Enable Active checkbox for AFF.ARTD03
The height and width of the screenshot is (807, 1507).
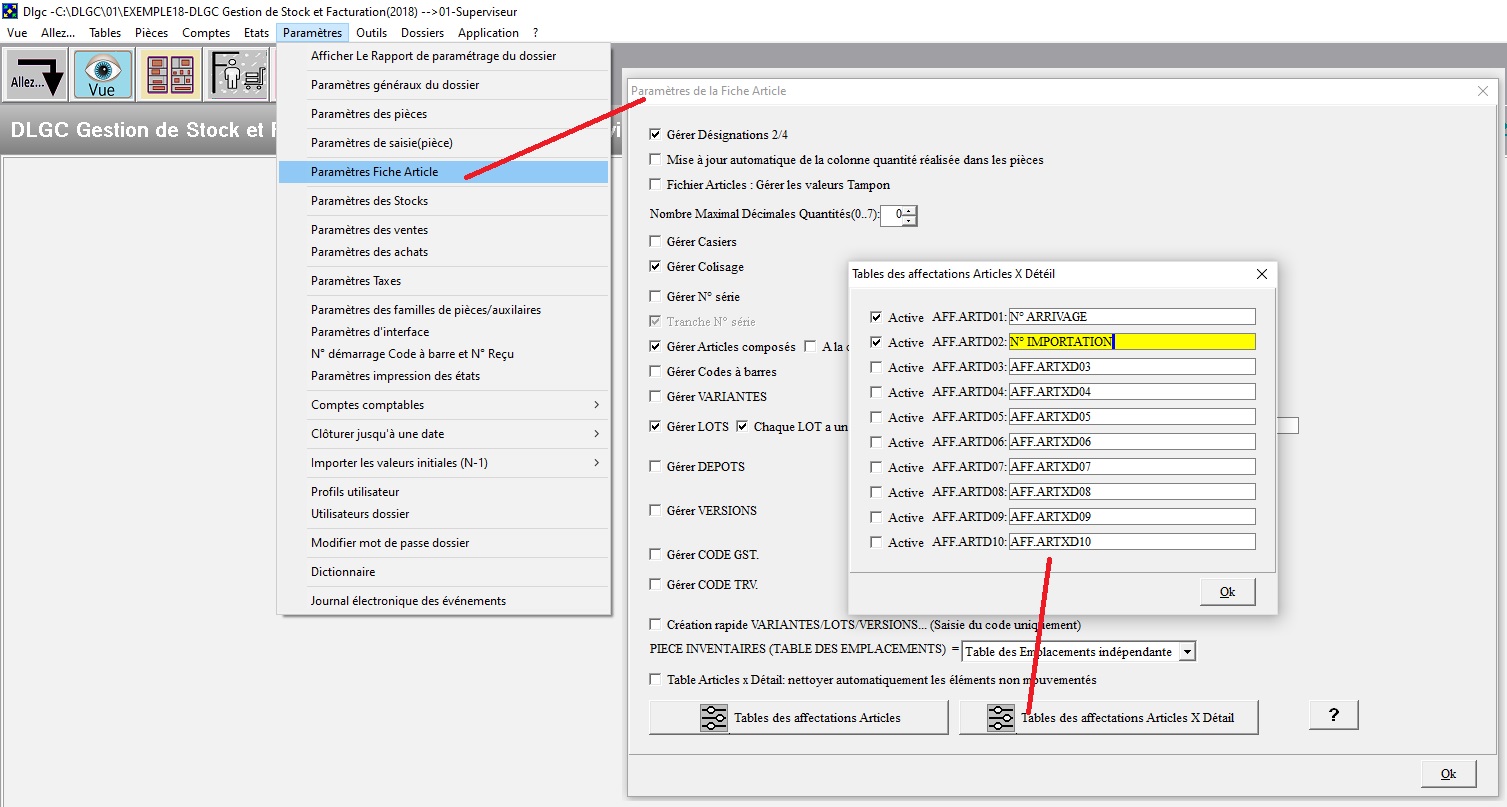877,367
